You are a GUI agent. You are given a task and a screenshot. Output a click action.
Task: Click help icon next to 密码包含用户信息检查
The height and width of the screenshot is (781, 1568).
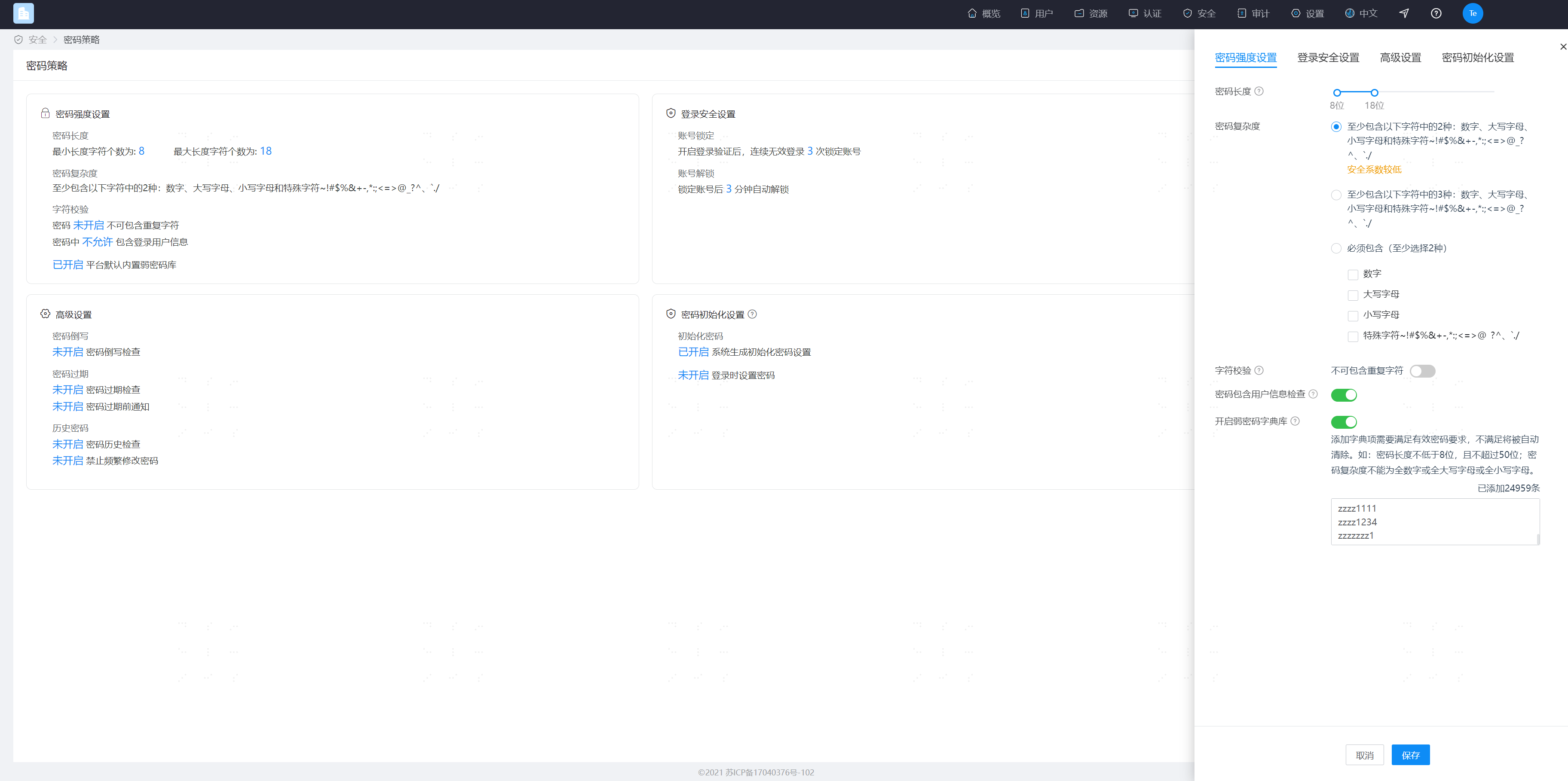pyautogui.click(x=1313, y=394)
